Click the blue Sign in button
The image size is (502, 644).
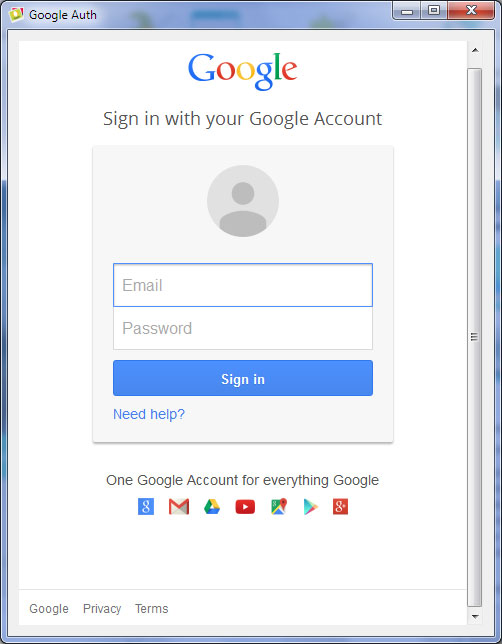tap(243, 378)
